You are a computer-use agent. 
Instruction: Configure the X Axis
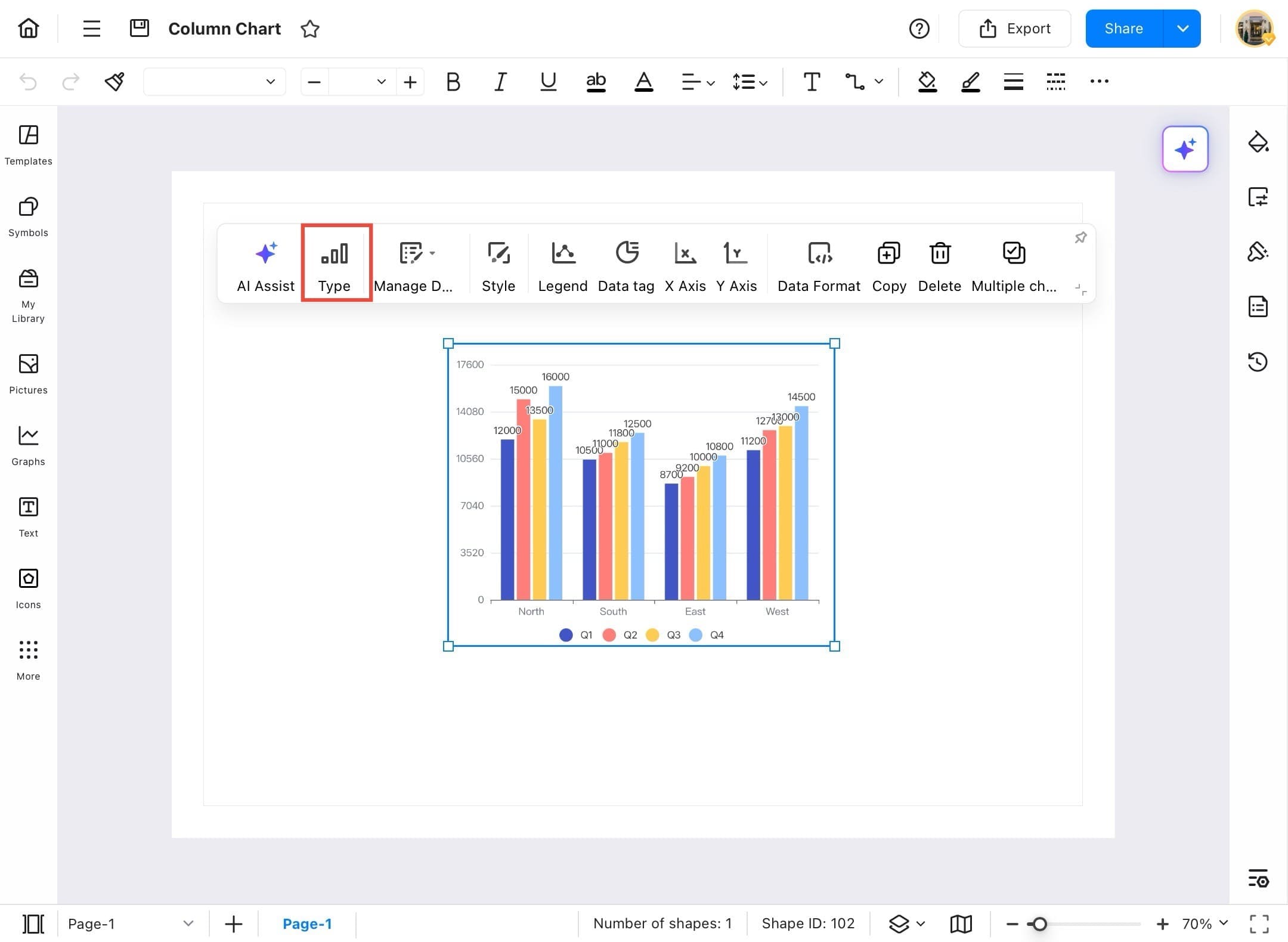(685, 264)
